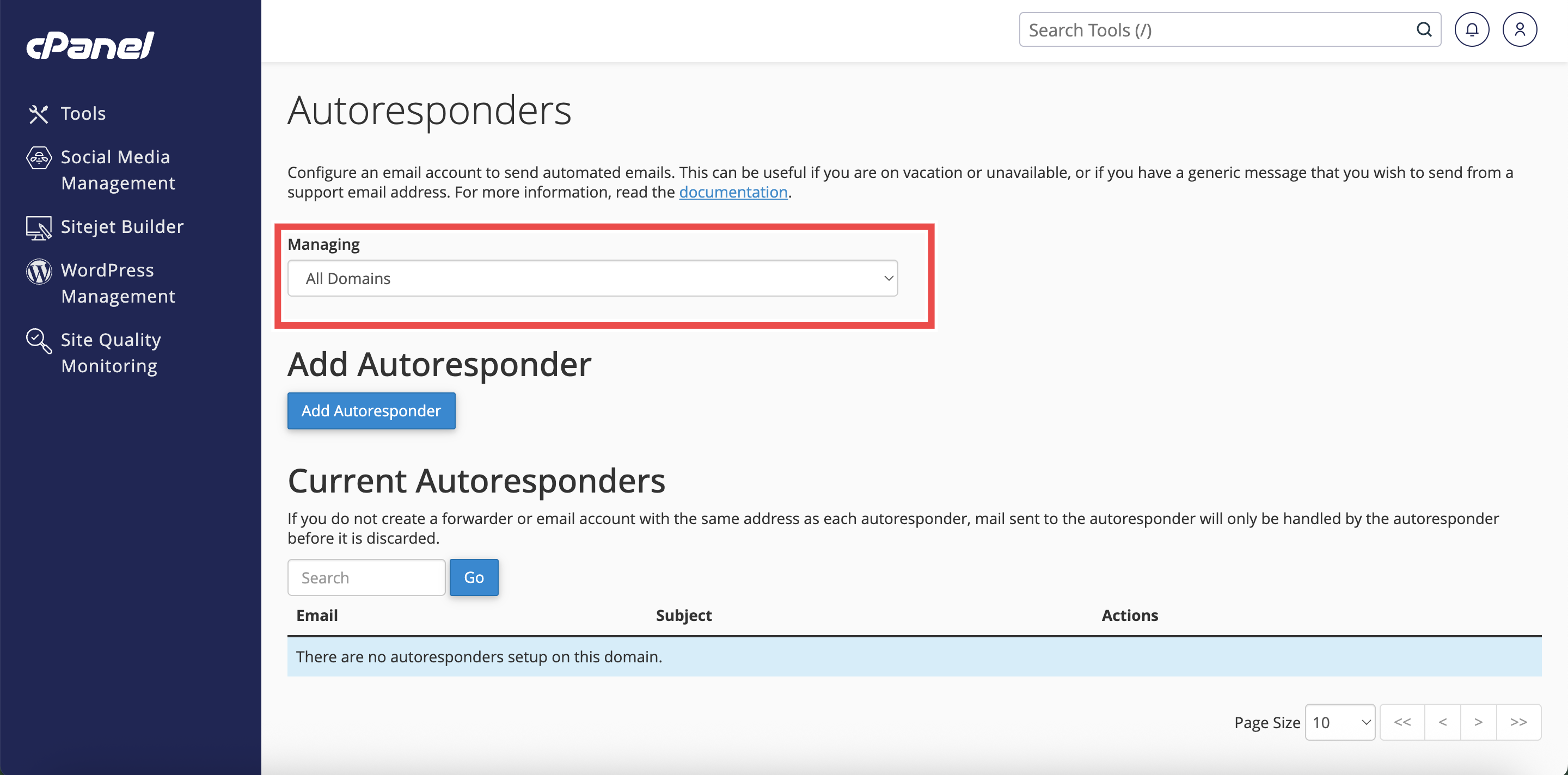Click the WordPress logo icon

[x=39, y=272]
